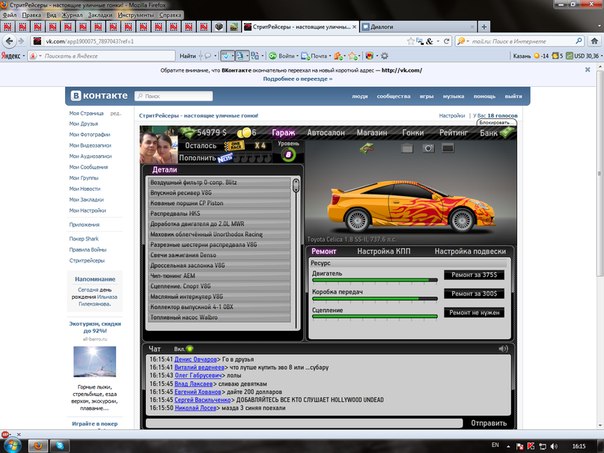Open the Гонки game tab
Viewport: 604px width, 453px height.
(x=413, y=133)
